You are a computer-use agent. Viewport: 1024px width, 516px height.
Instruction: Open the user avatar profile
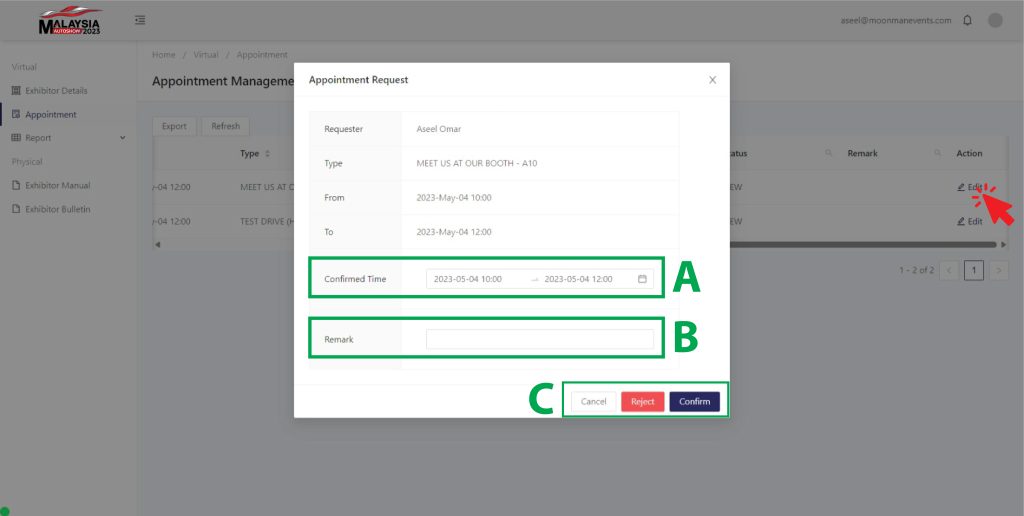pos(995,20)
